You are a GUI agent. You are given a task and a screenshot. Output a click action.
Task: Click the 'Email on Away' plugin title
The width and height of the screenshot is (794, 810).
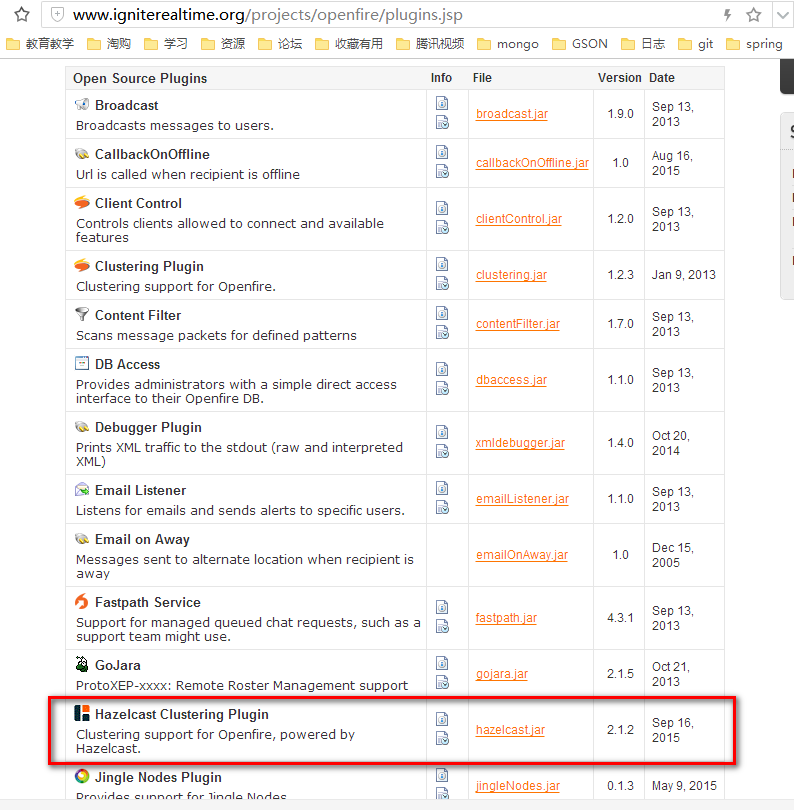point(142,539)
